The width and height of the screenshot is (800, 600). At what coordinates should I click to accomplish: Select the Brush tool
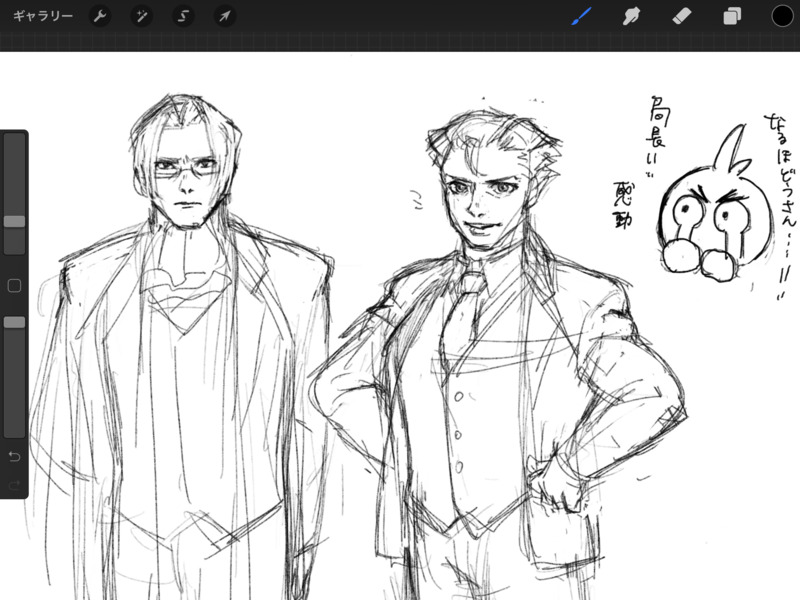pyautogui.click(x=582, y=16)
